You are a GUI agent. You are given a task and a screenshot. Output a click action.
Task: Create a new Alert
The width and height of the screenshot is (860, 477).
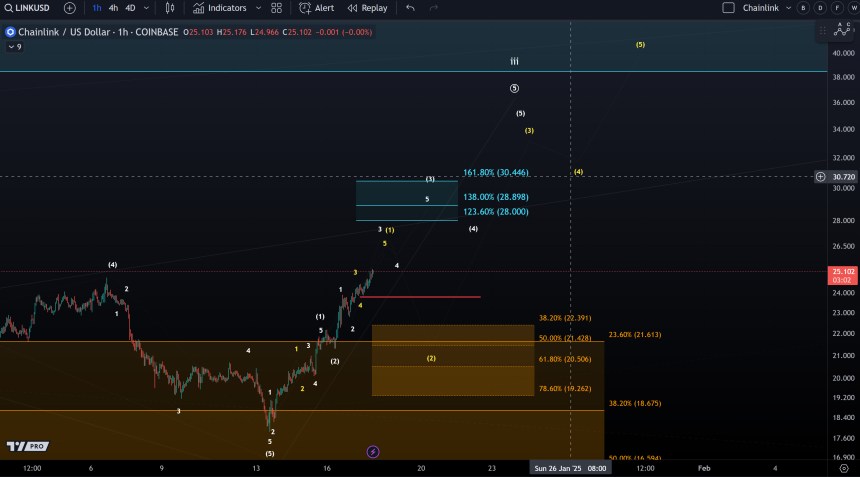317,8
